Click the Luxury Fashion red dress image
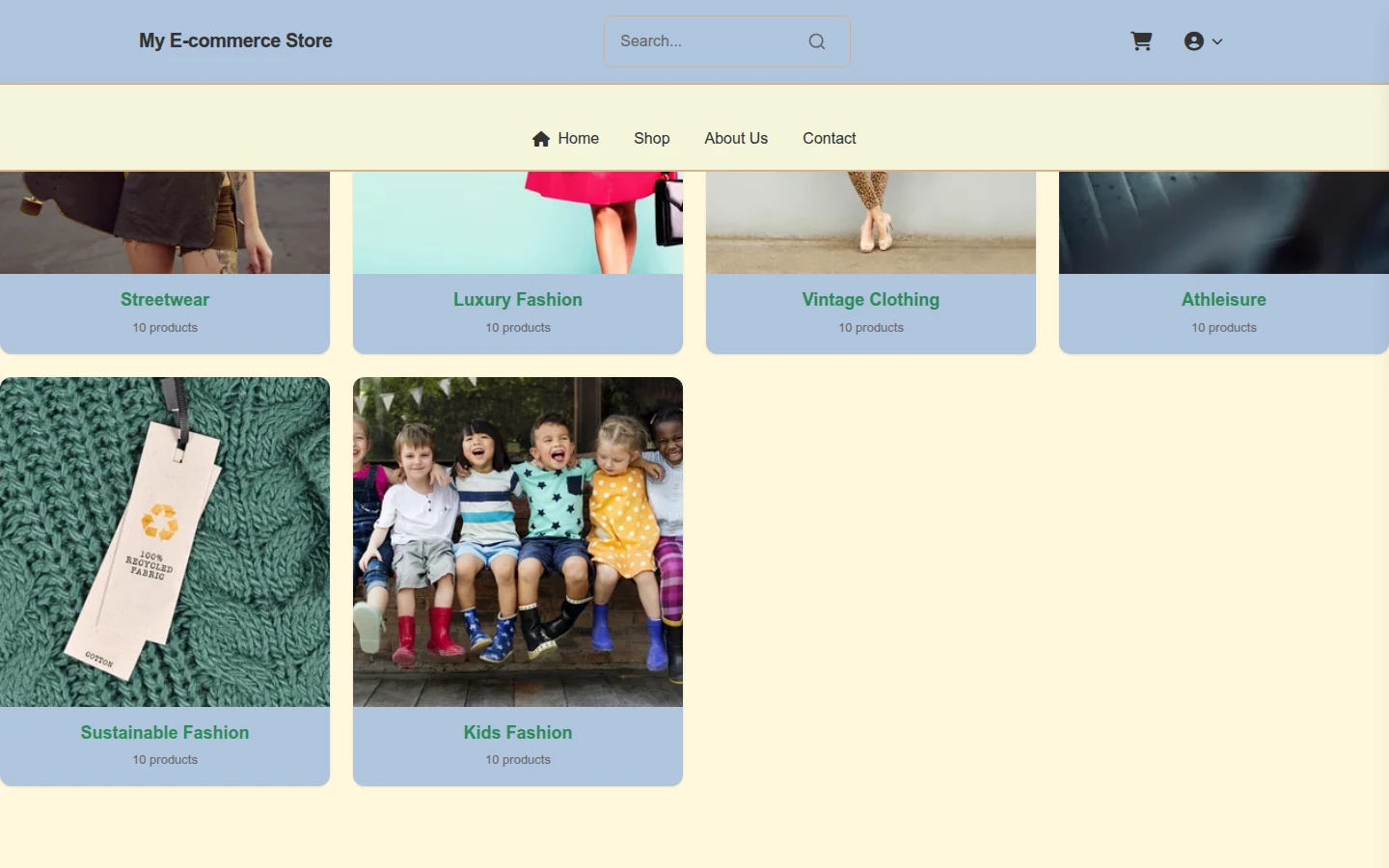 pos(518,223)
